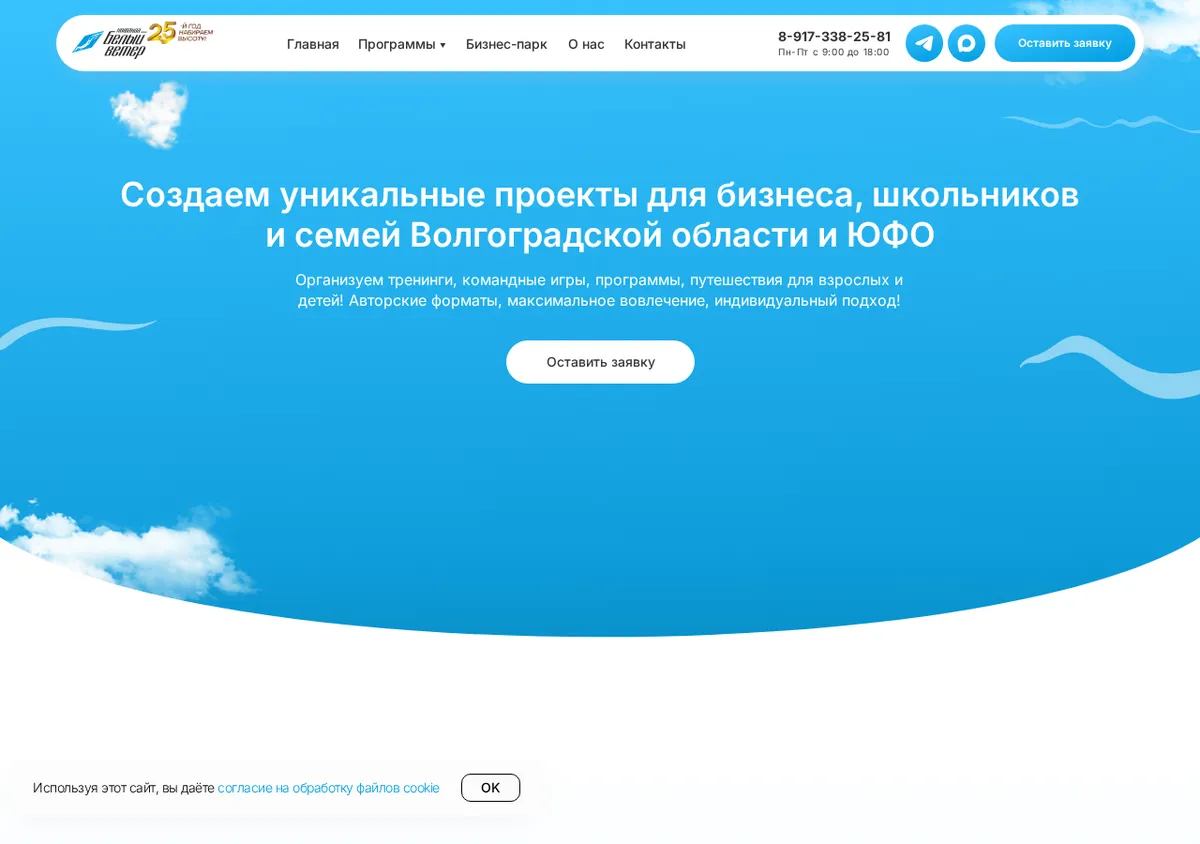This screenshot has width=1200, height=844.
Task: Open the cookie processing consent link
Action: click(329, 788)
